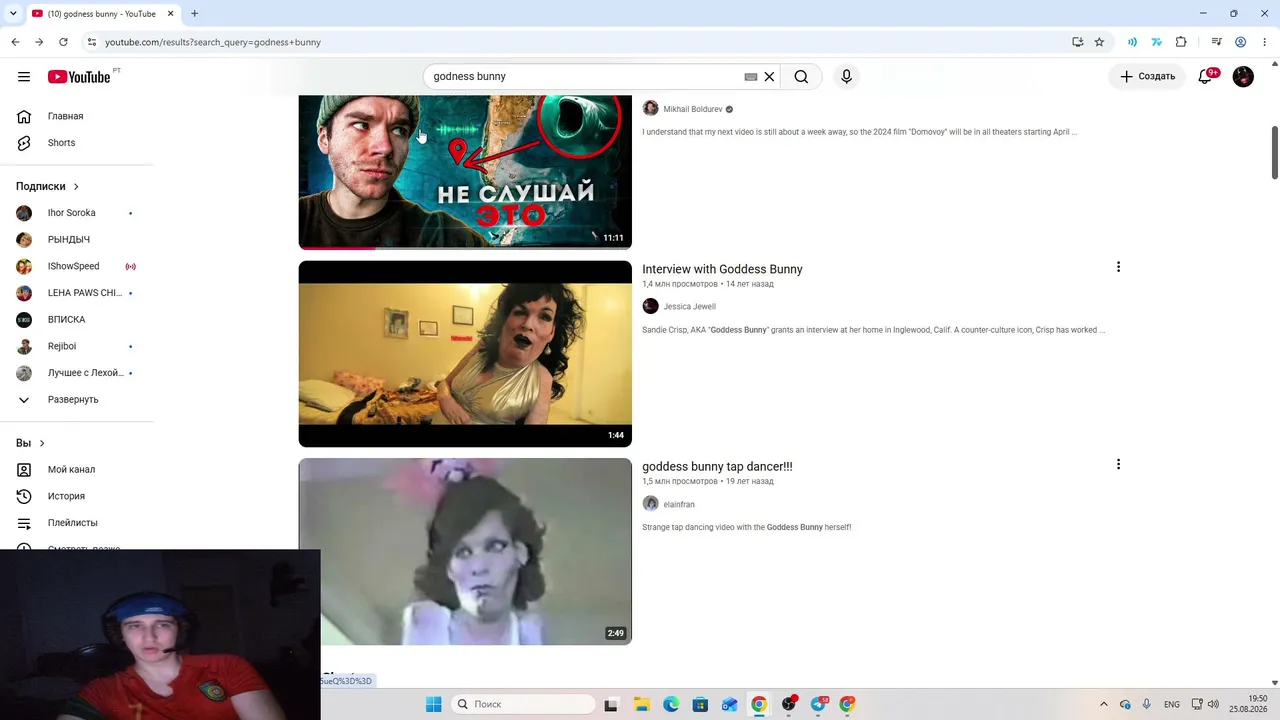
Task: Install the YouTube app from address bar
Action: coord(1077,42)
